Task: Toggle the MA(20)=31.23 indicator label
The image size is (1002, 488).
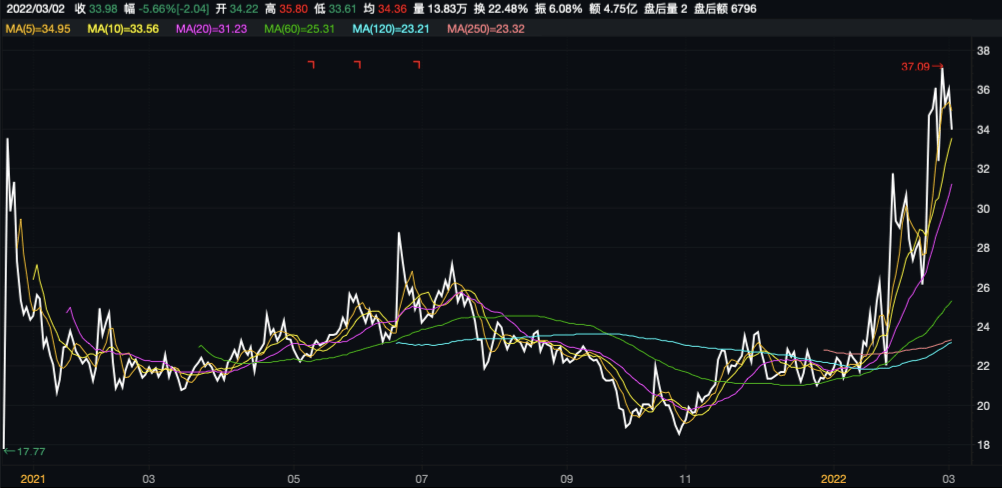Action: pos(212,29)
